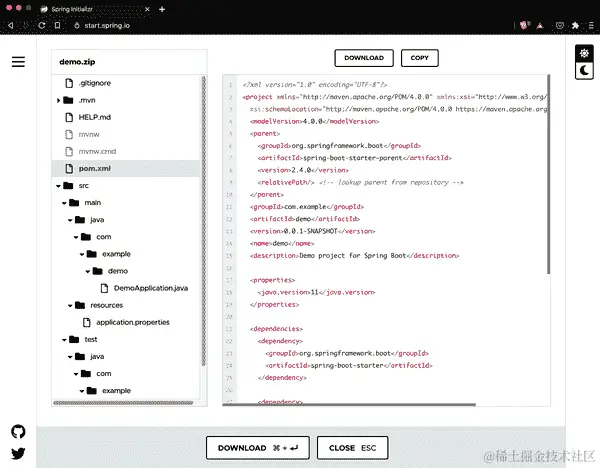Reload the page with refresh icon
The width and height of the screenshot is (600, 468).
(42, 25)
